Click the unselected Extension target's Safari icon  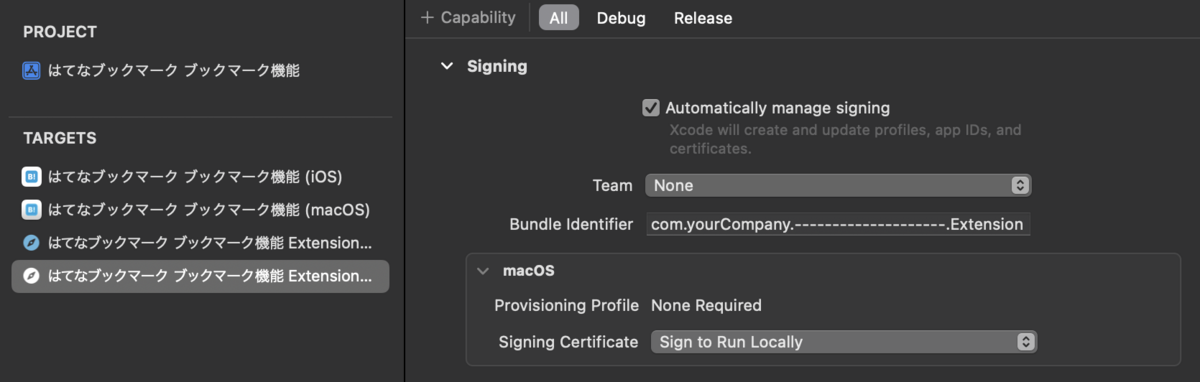pos(31,243)
